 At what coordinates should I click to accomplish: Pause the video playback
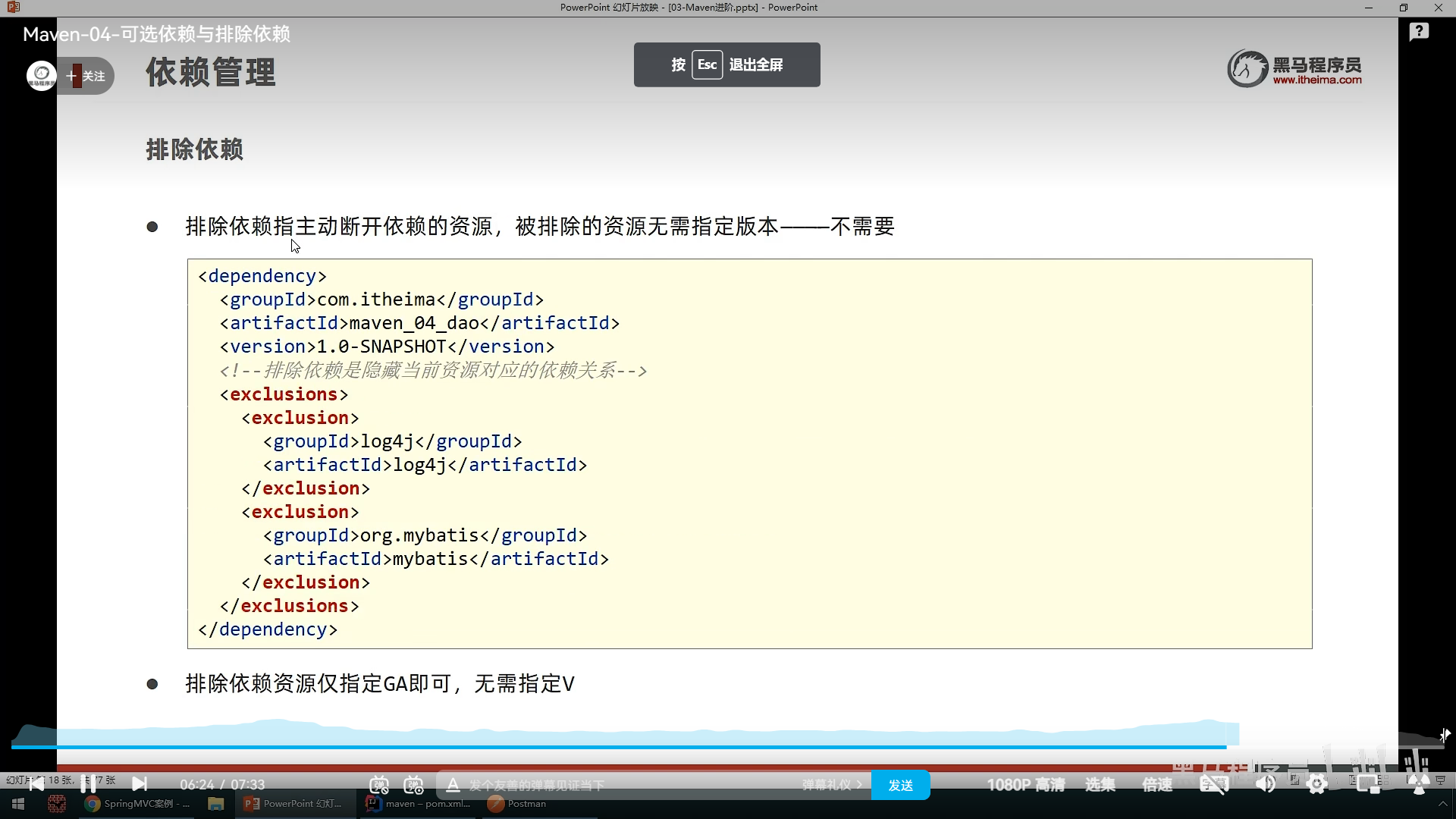click(88, 784)
